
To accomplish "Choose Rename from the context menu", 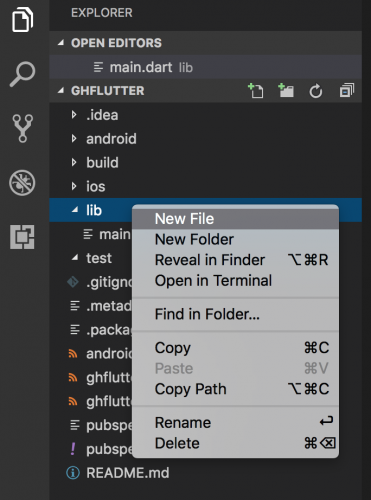I will tap(235, 423).
